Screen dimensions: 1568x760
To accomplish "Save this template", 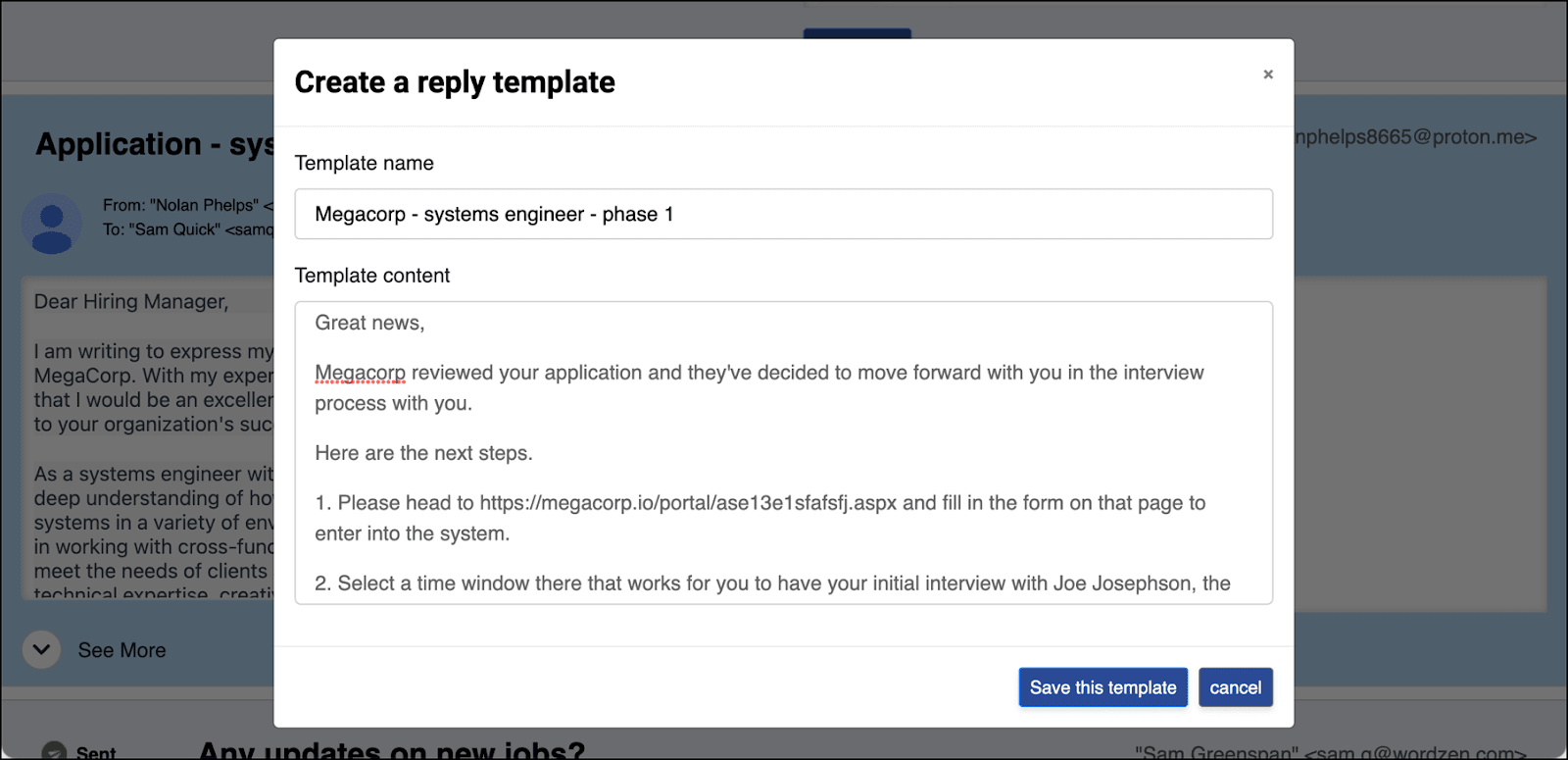I will tap(1102, 687).
